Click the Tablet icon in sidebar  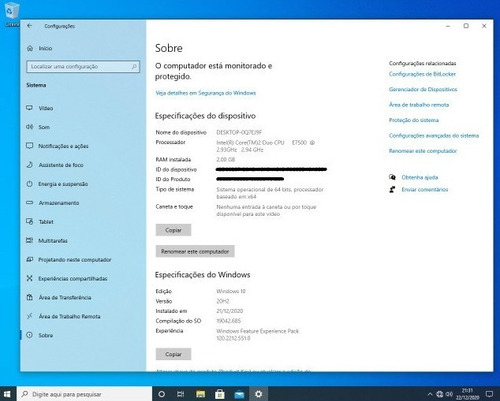click(x=30, y=222)
